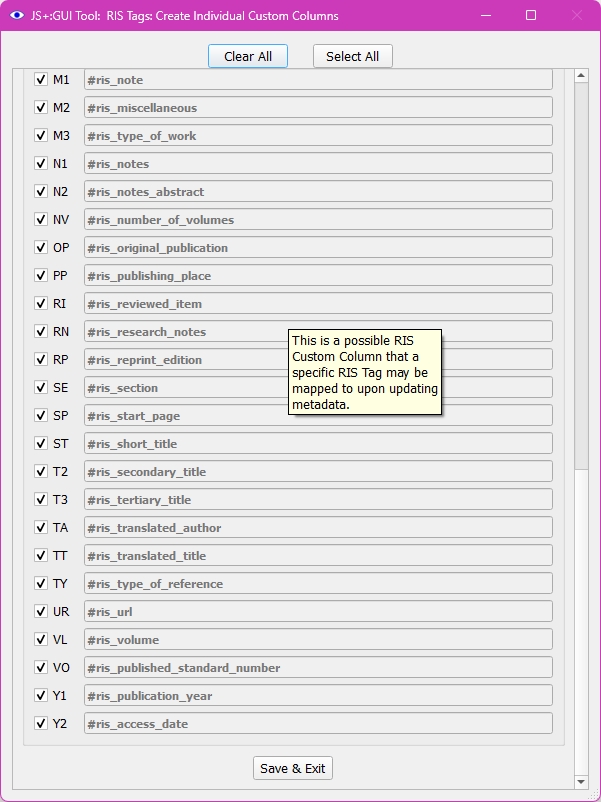The height and width of the screenshot is (802, 601).
Task: Select the #ris_url field
Action: (x=318, y=611)
